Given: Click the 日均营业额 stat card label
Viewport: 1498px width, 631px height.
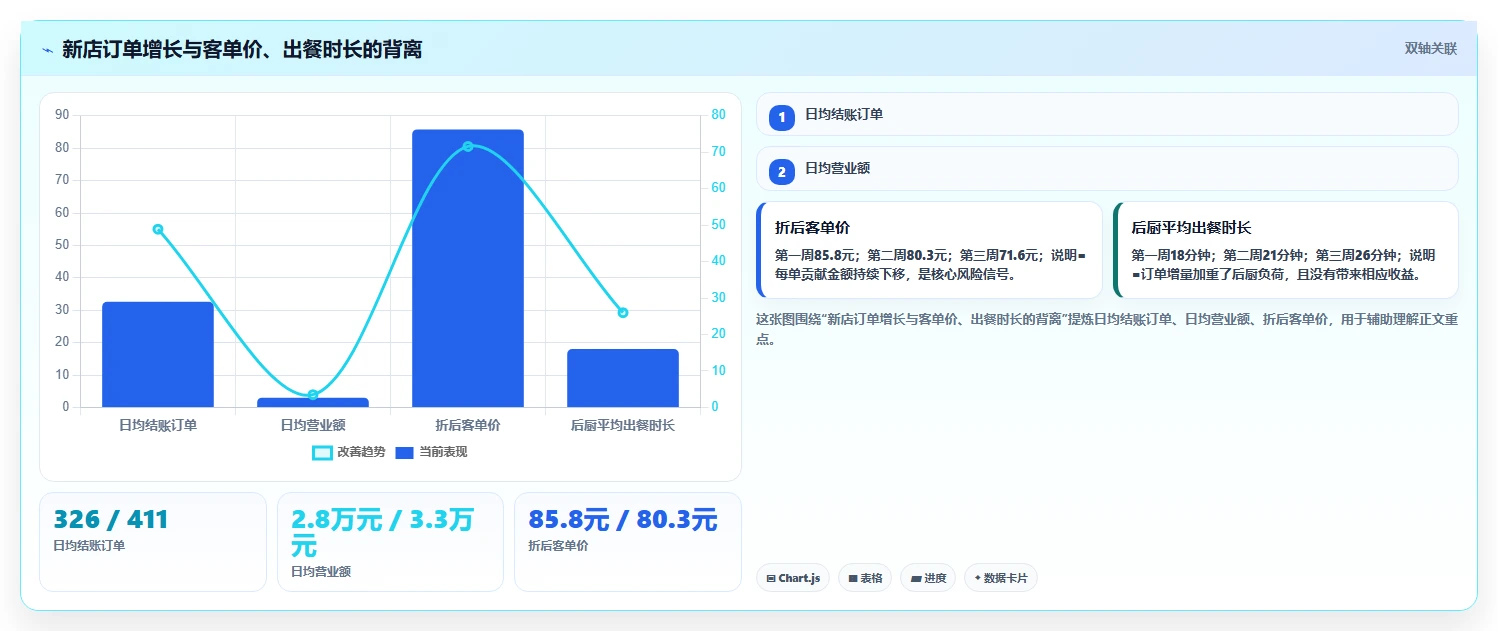Looking at the screenshot, I should click(321, 572).
